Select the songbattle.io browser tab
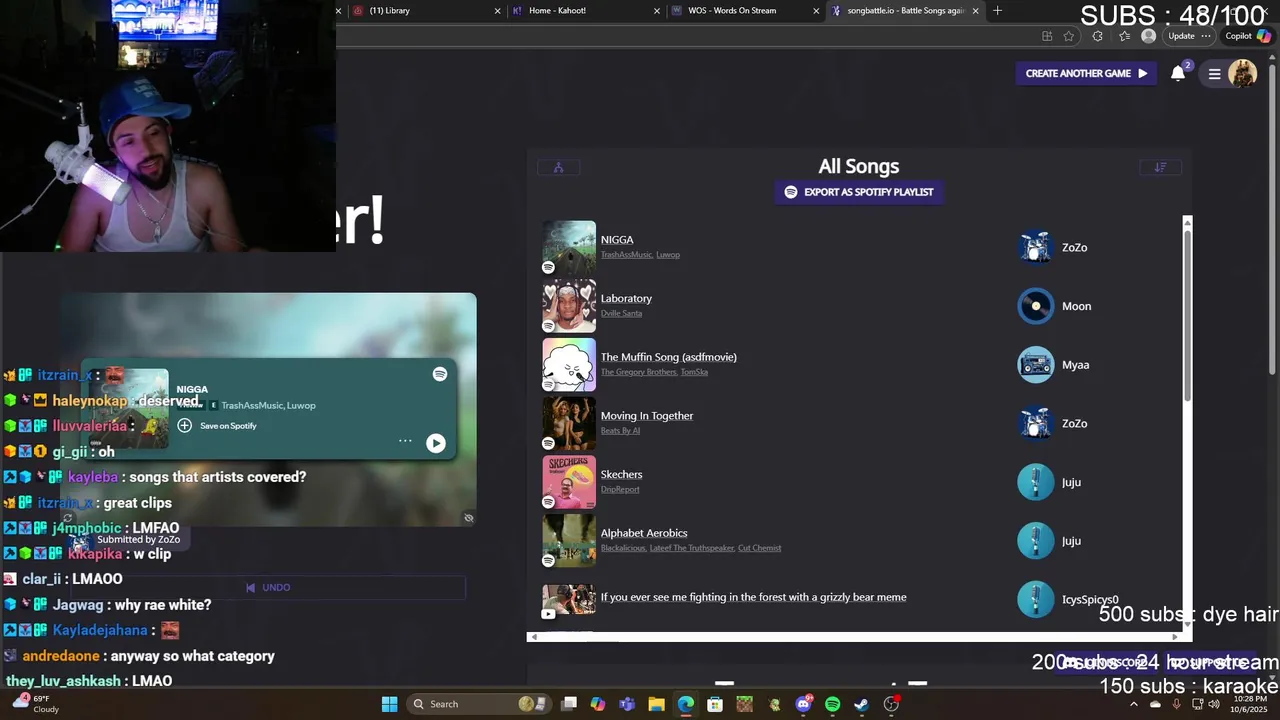Viewport: 1280px width, 720px height. click(x=905, y=11)
